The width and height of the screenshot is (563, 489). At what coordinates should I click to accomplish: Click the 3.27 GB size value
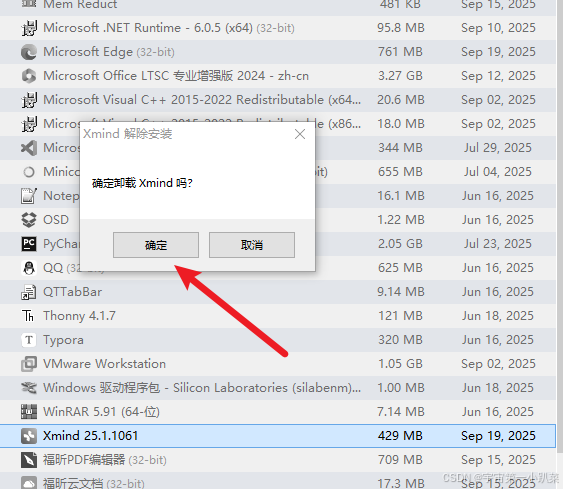tap(400, 76)
